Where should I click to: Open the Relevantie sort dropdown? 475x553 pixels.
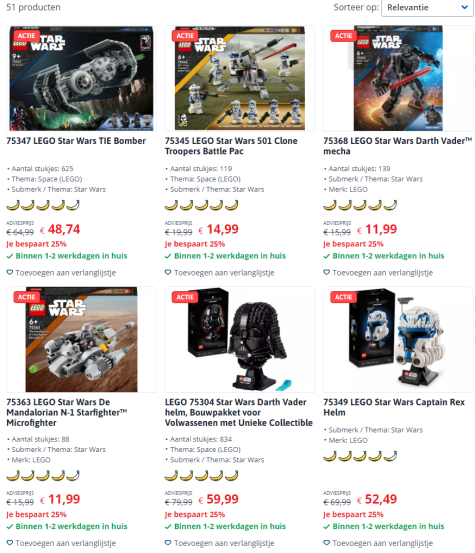tap(427, 7)
